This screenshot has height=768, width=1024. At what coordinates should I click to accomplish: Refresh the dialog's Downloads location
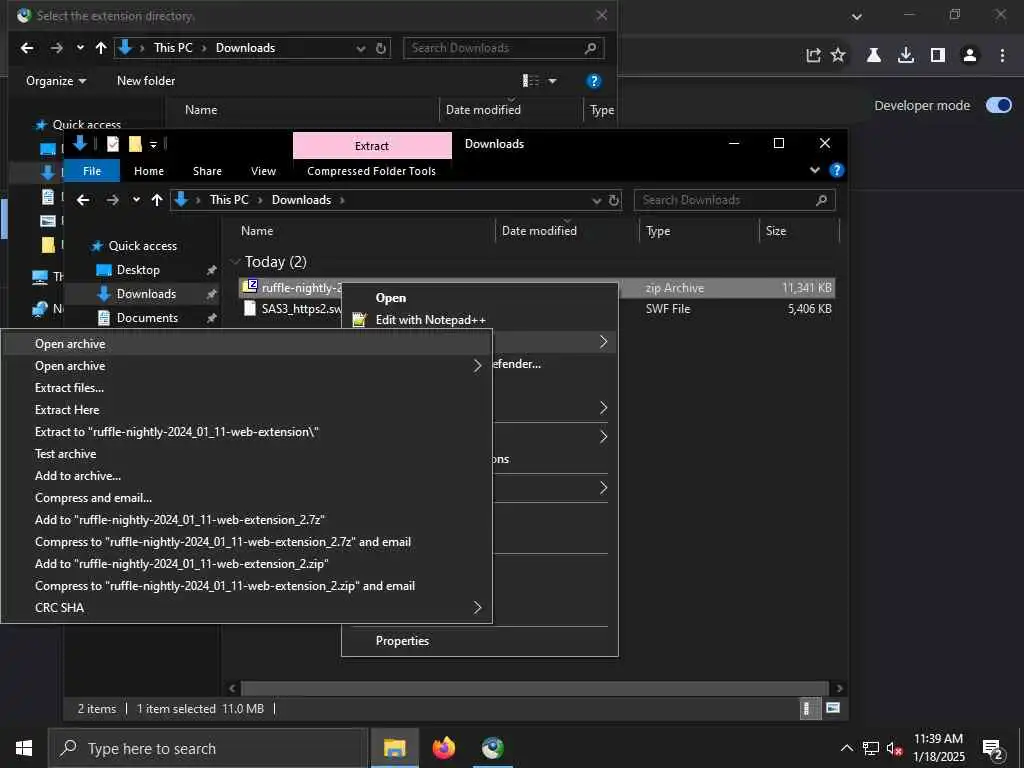point(381,48)
